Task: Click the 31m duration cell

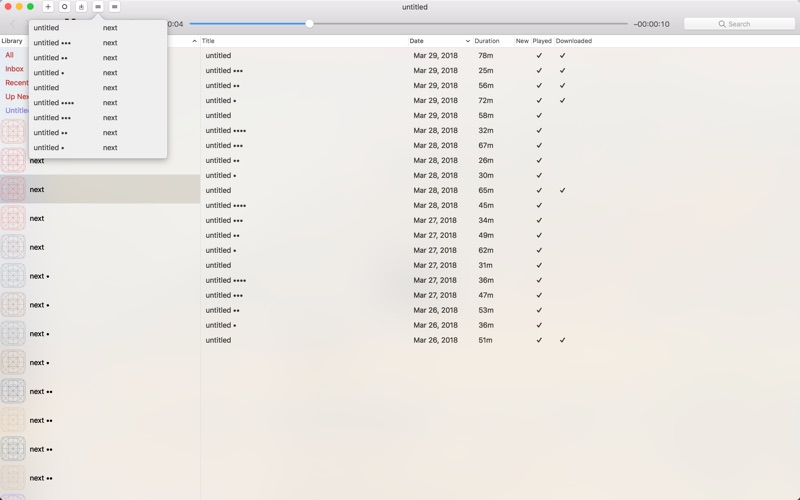Action: coord(485,265)
